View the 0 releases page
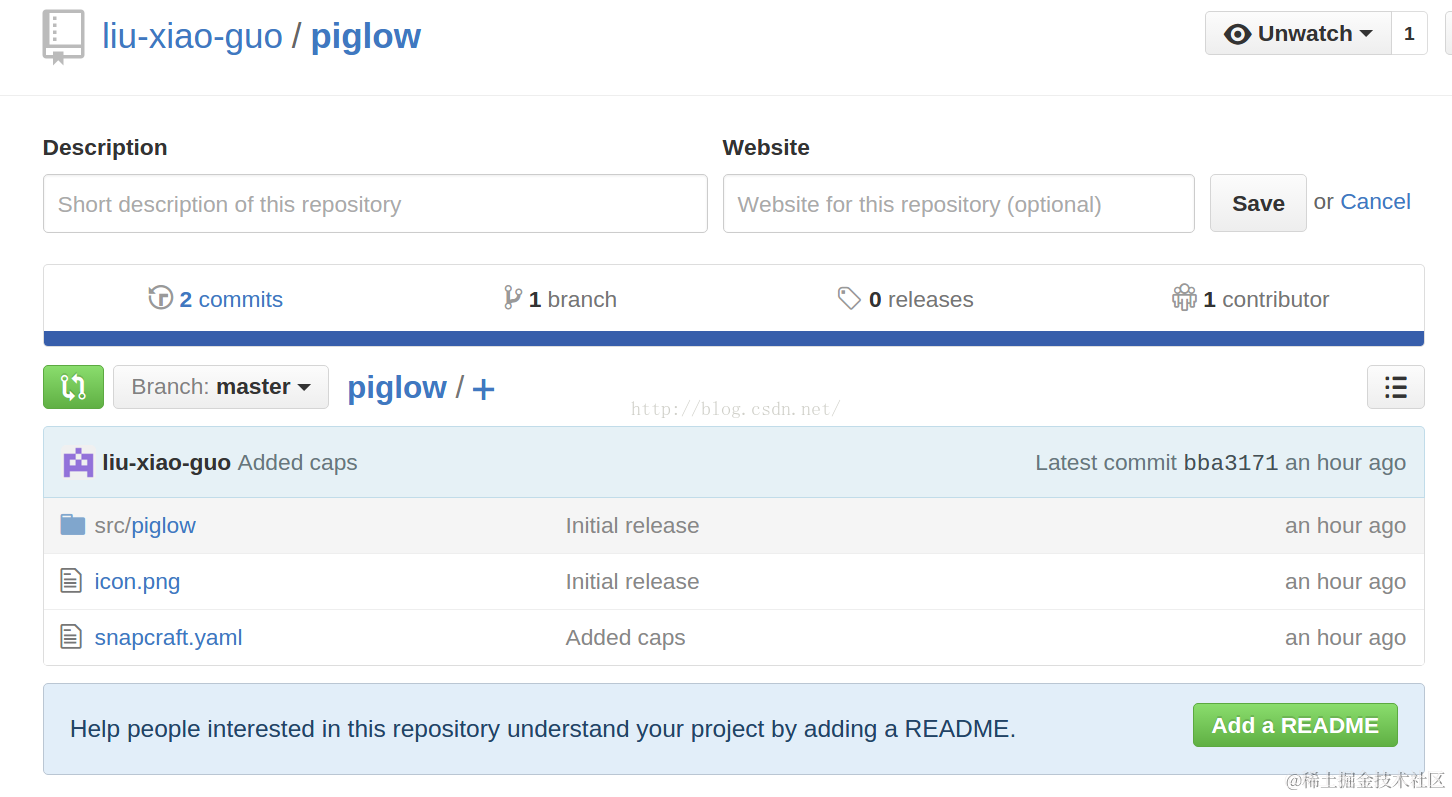This screenshot has width=1452, height=797. point(921,299)
